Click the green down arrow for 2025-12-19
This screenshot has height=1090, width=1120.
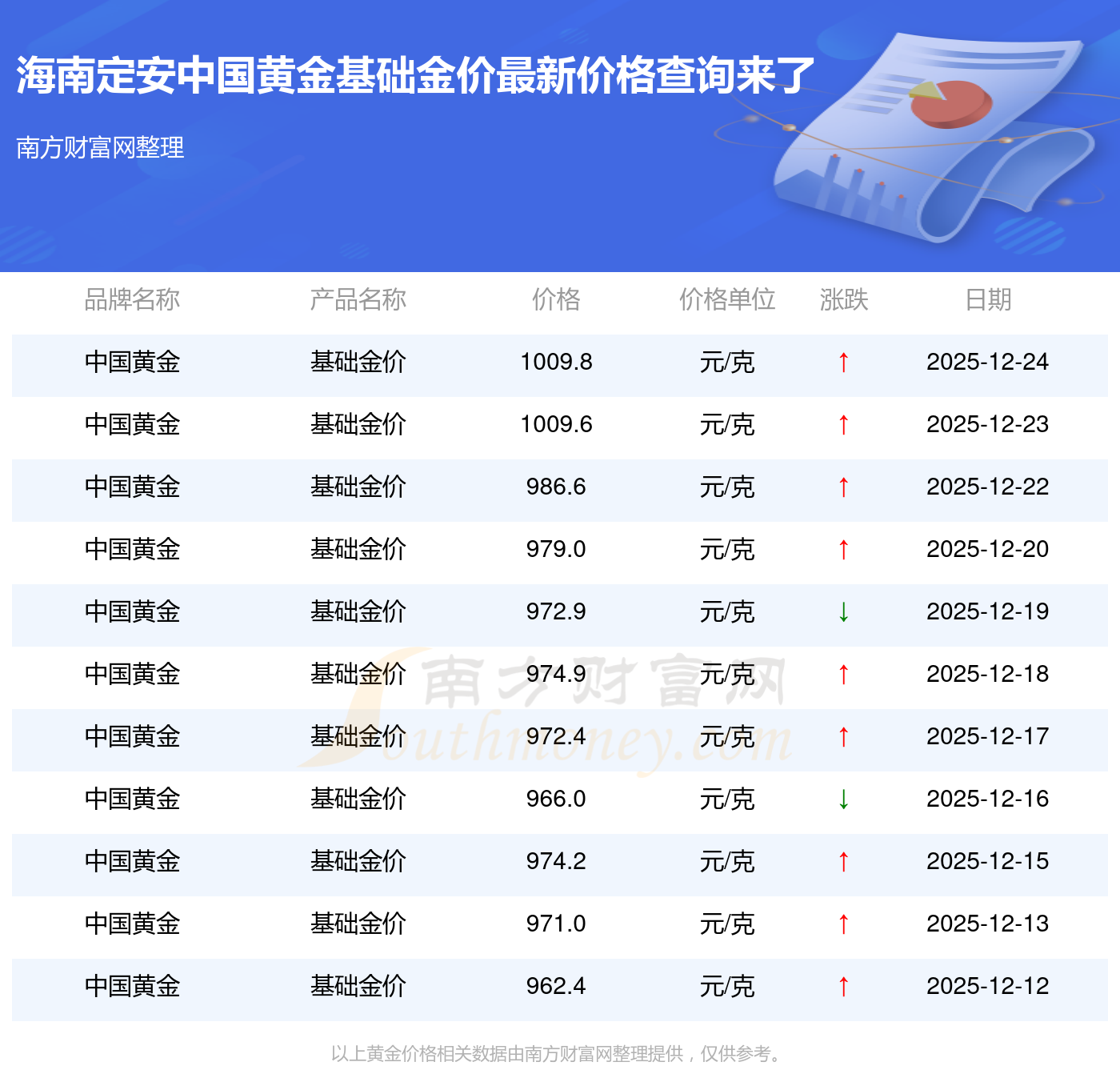843,612
